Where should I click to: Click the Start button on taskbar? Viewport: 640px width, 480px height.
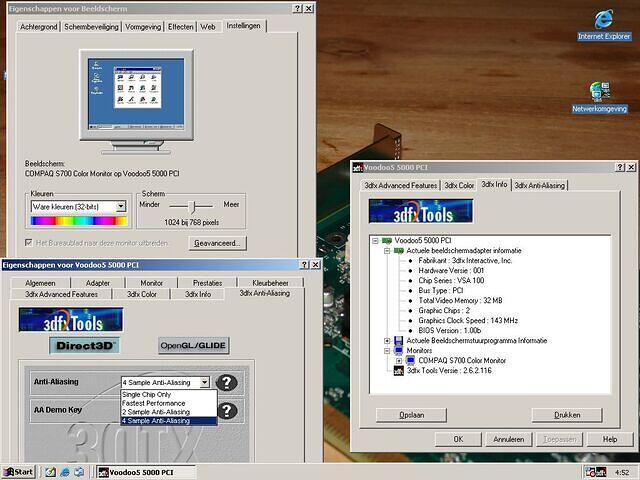tap(18, 472)
